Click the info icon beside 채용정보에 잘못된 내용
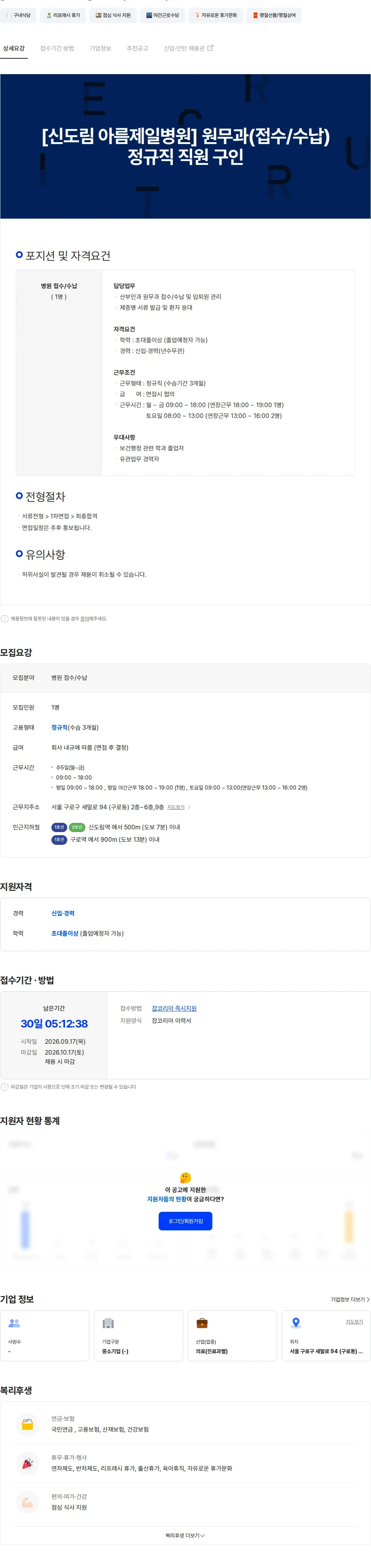The image size is (371, 1568). tap(5, 618)
